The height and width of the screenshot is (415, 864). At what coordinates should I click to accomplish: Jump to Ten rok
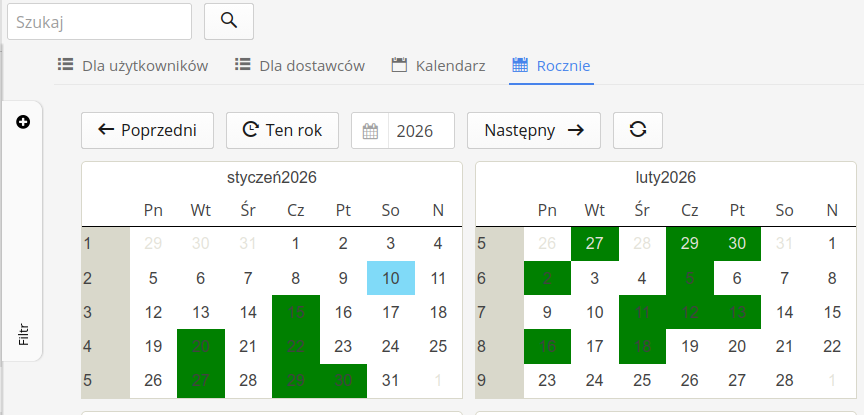pyautogui.click(x=282, y=130)
